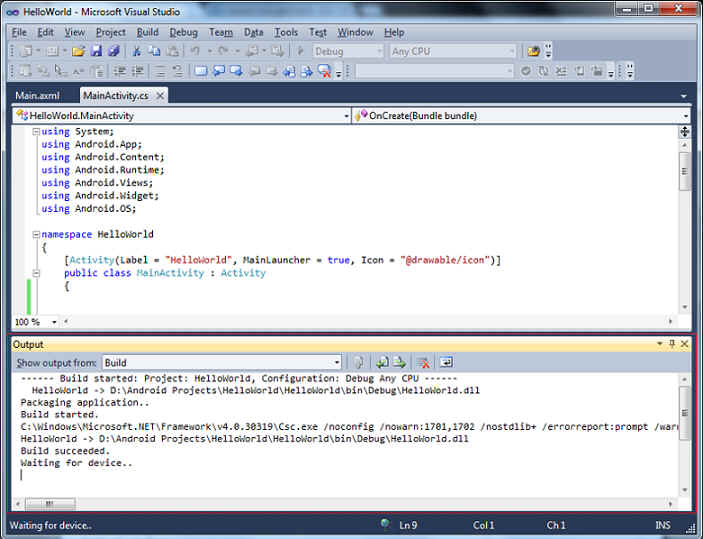The image size is (703, 539).
Task: Go to the next bookmark
Action: (x=236, y=71)
